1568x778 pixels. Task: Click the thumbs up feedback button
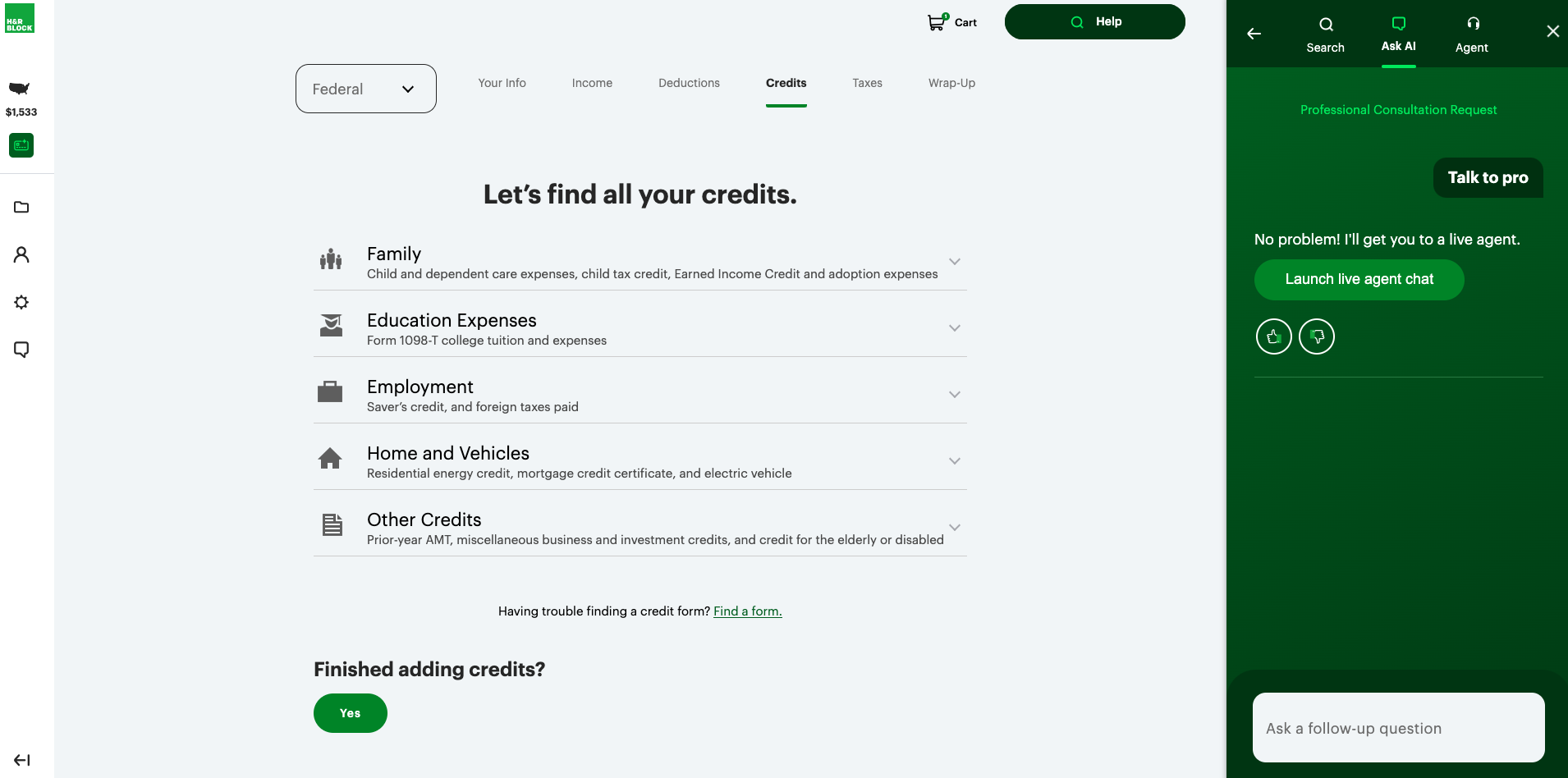click(x=1273, y=336)
